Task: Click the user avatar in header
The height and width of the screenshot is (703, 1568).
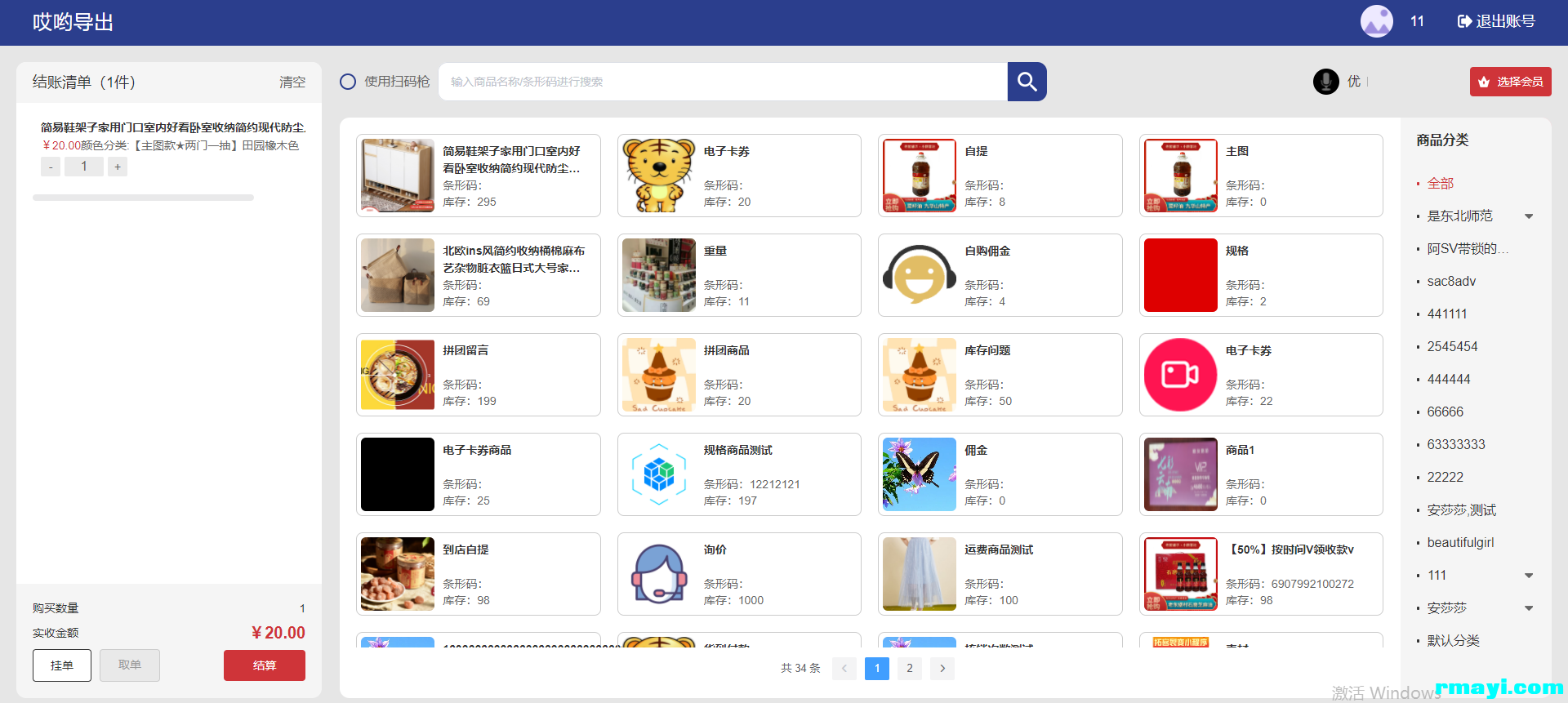Action: tap(1376, 21)
